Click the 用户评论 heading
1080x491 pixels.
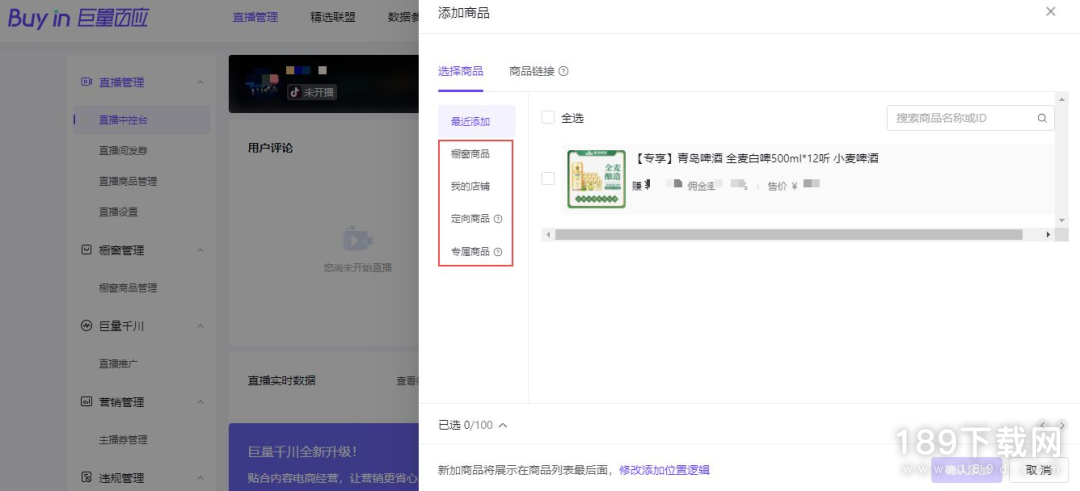[x=270, y=148]
